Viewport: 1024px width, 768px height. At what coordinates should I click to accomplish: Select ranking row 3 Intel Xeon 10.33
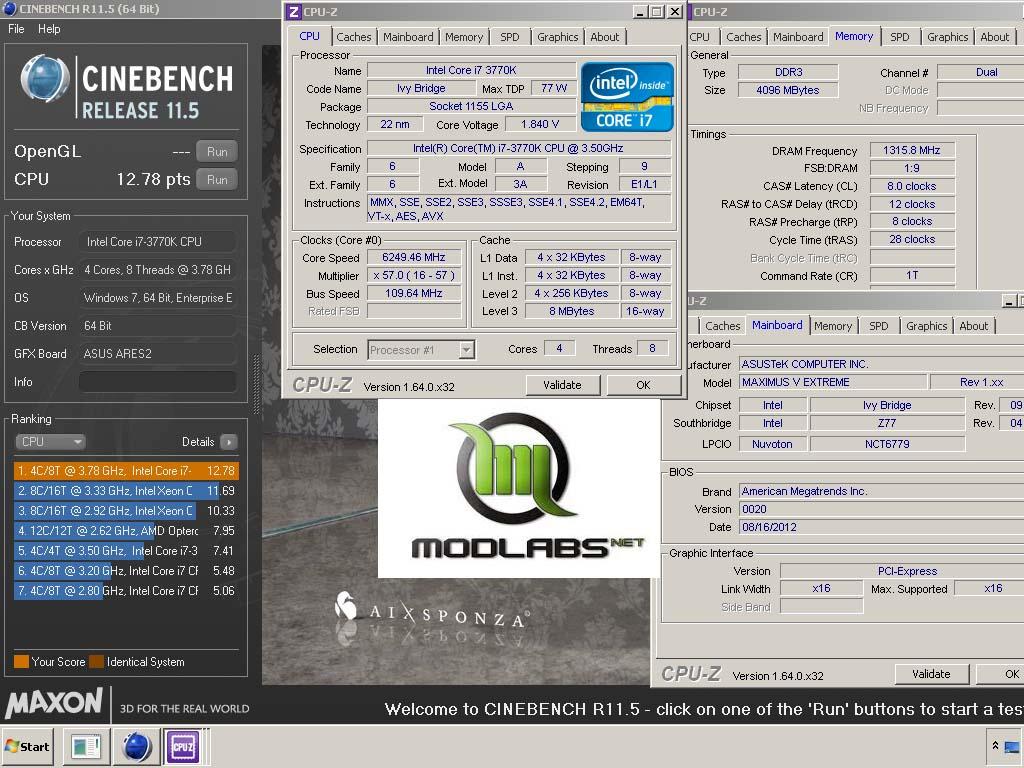coord(126,511)
